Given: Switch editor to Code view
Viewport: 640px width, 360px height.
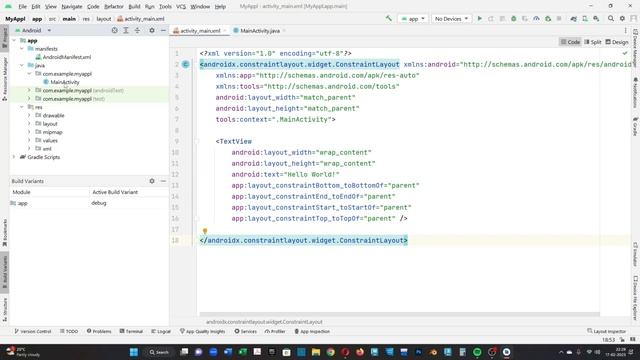Looking at the screenshot, I should [570, 42].
